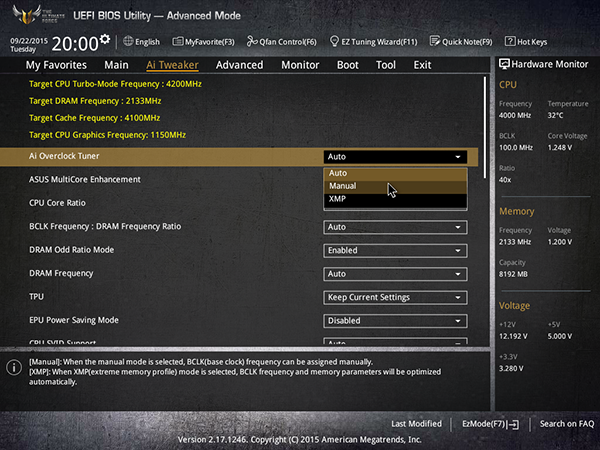
Task: Select EPU Power Saving Mode label
Action: coord(74,320)
